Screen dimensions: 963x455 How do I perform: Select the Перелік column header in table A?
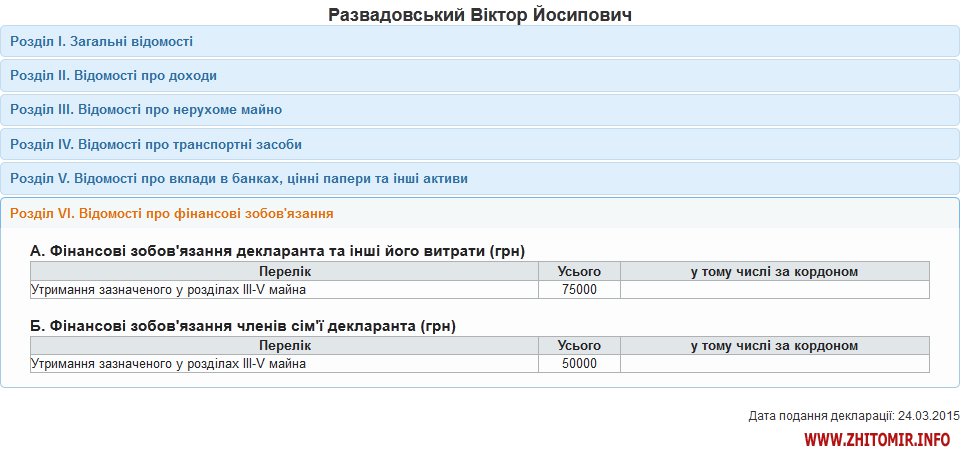pos(284,271)
